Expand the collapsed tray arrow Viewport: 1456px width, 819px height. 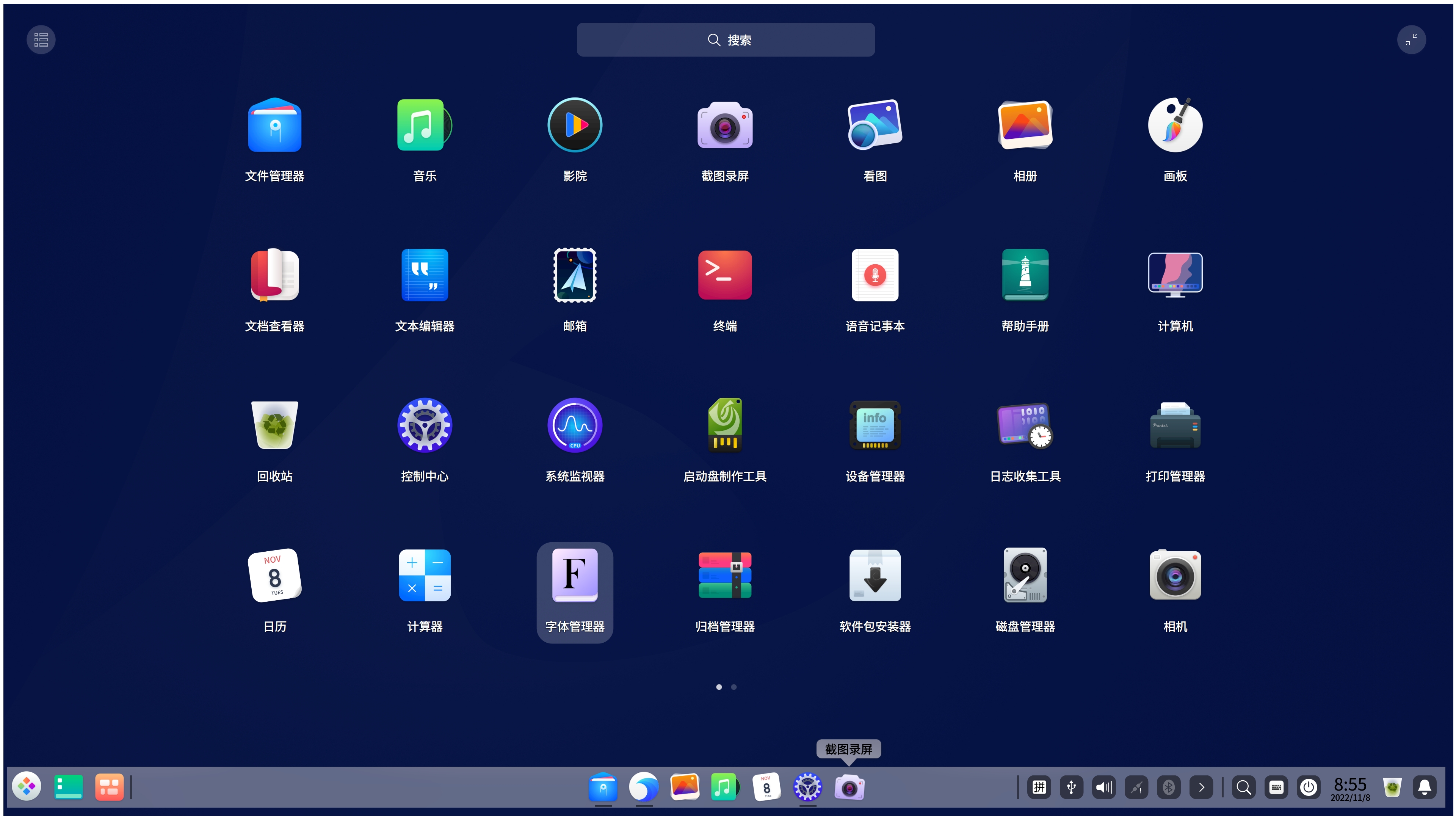pos(1201,787)
